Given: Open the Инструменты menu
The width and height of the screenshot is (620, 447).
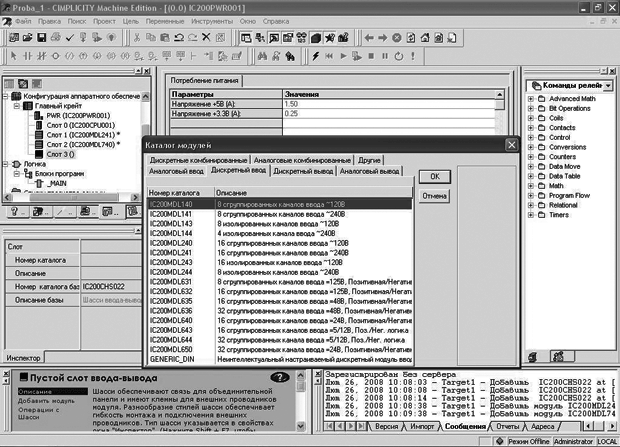Looking at the screenshot, I should (212, 21).
